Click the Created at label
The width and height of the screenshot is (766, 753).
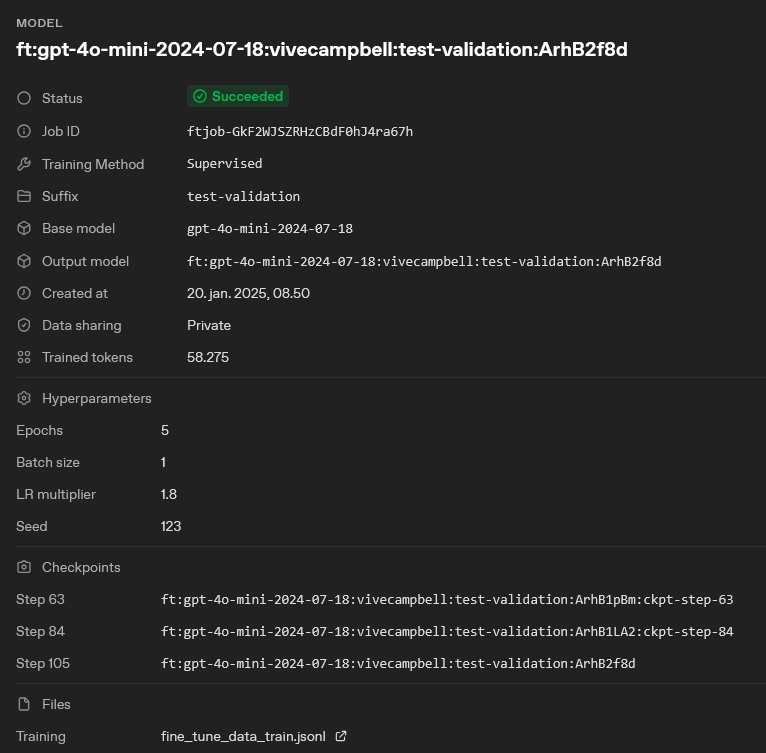[75, 293]
